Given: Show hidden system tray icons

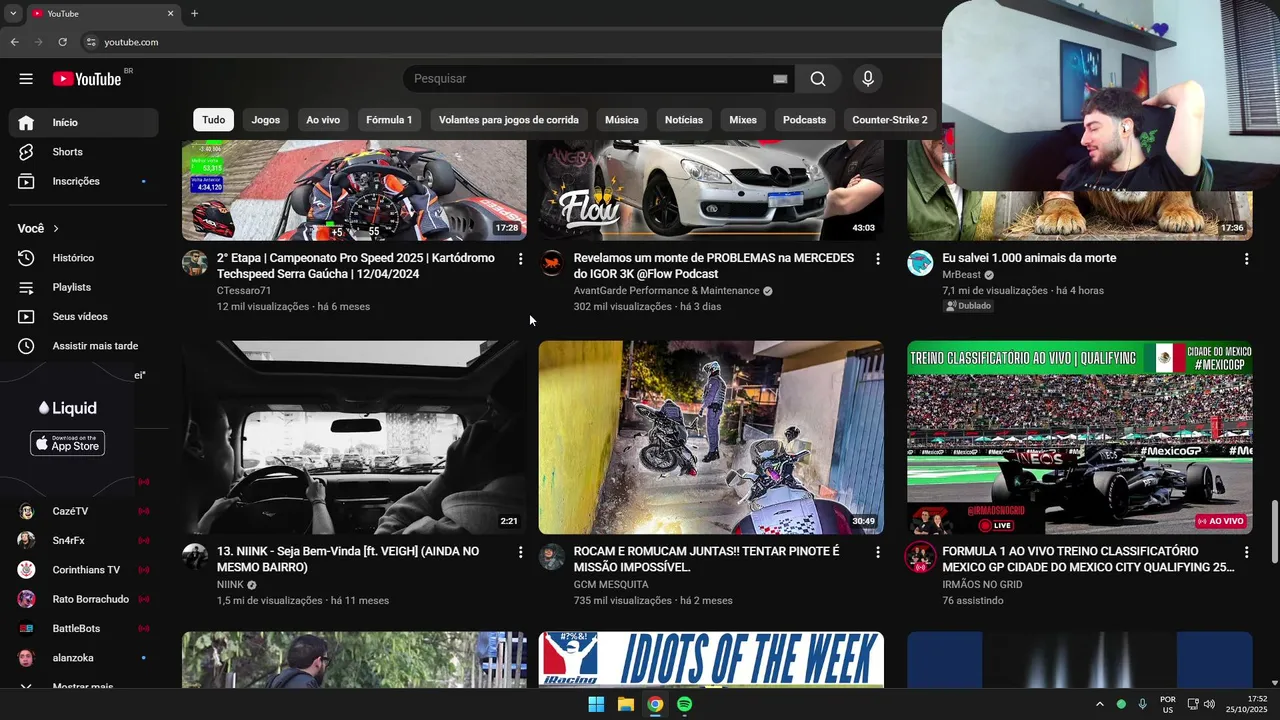Looking at the screenshot, I should coord(1099,704).
